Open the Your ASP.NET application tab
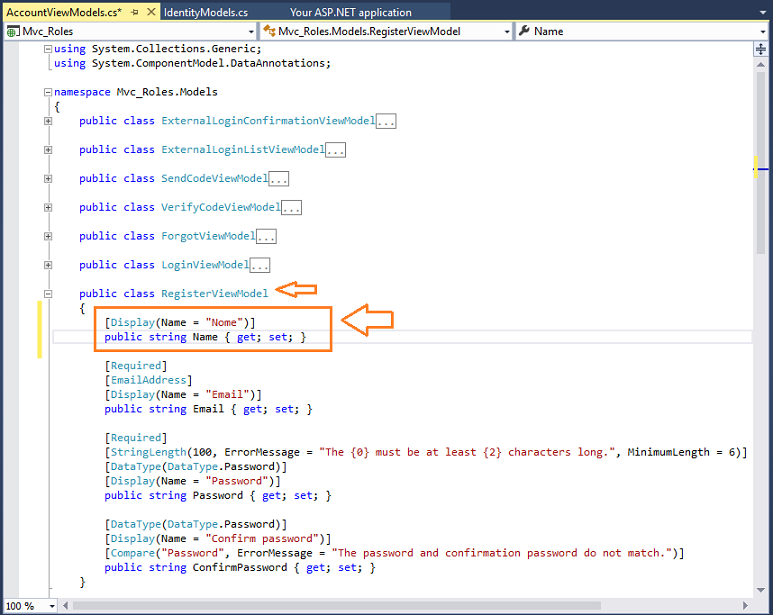773x615 pixels. click(351, 12)
